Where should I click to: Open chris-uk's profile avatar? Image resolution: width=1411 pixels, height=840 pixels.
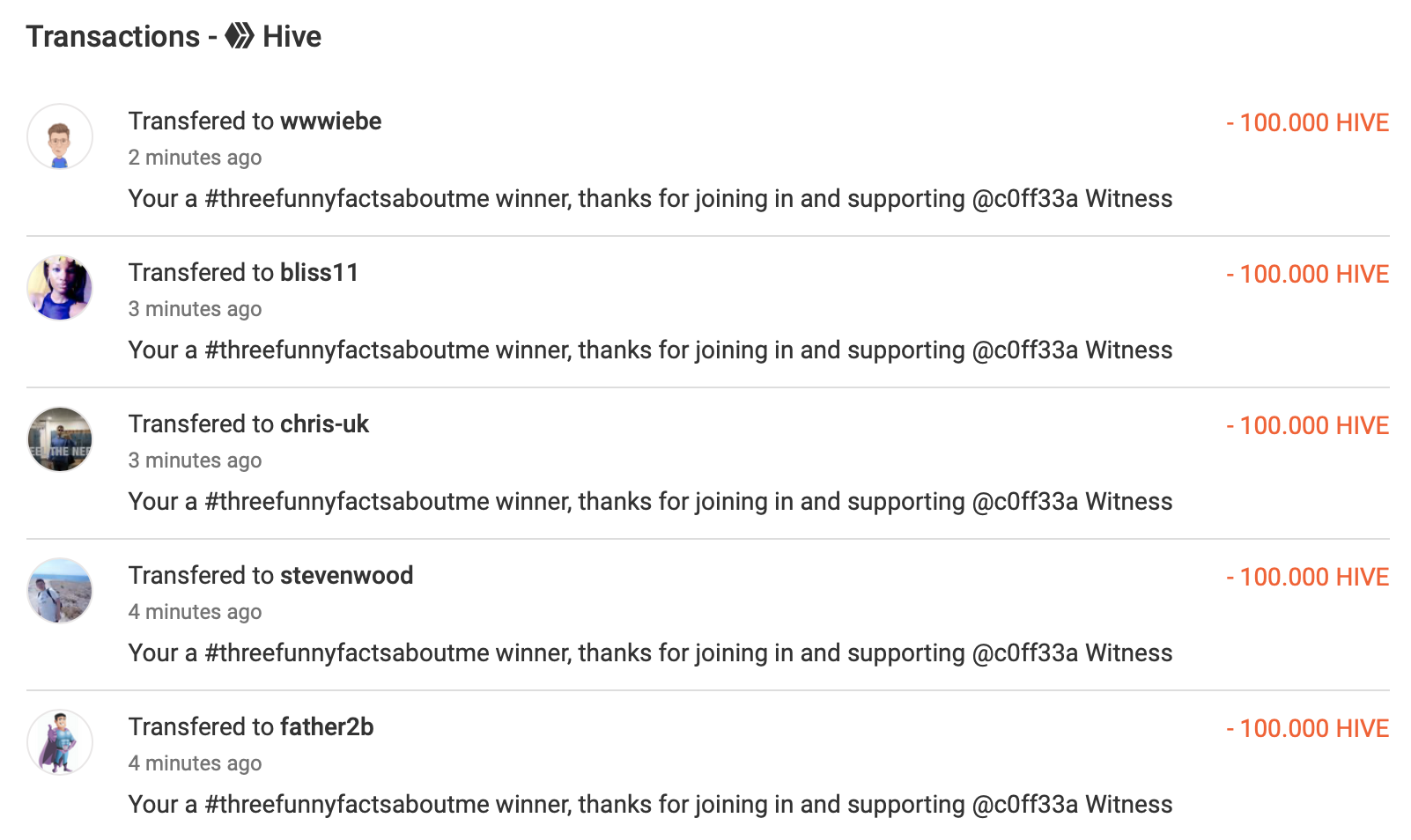pos(60,439)
